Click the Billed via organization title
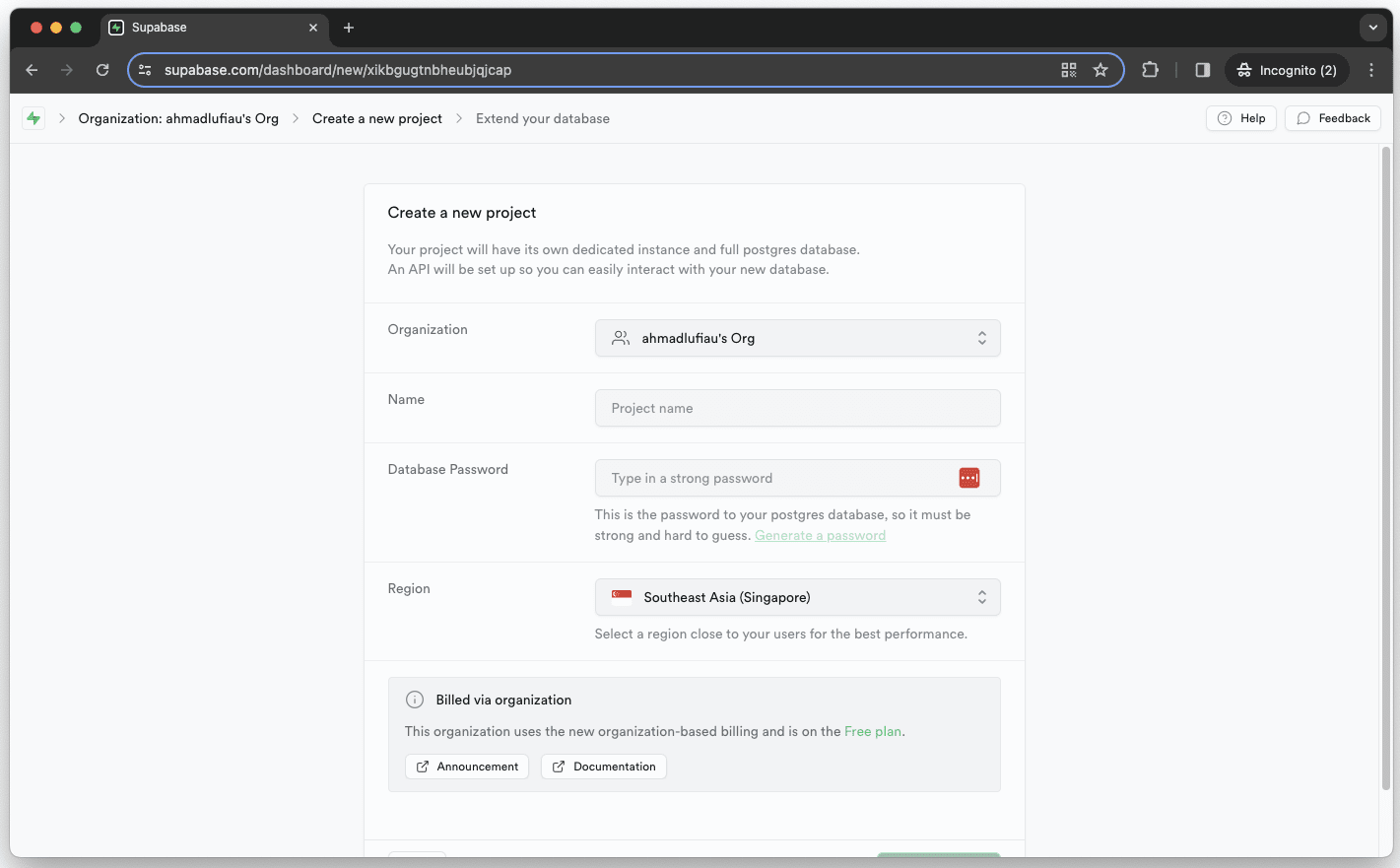The height and width of the screenshot is (868, 1400). pos(503,700)
